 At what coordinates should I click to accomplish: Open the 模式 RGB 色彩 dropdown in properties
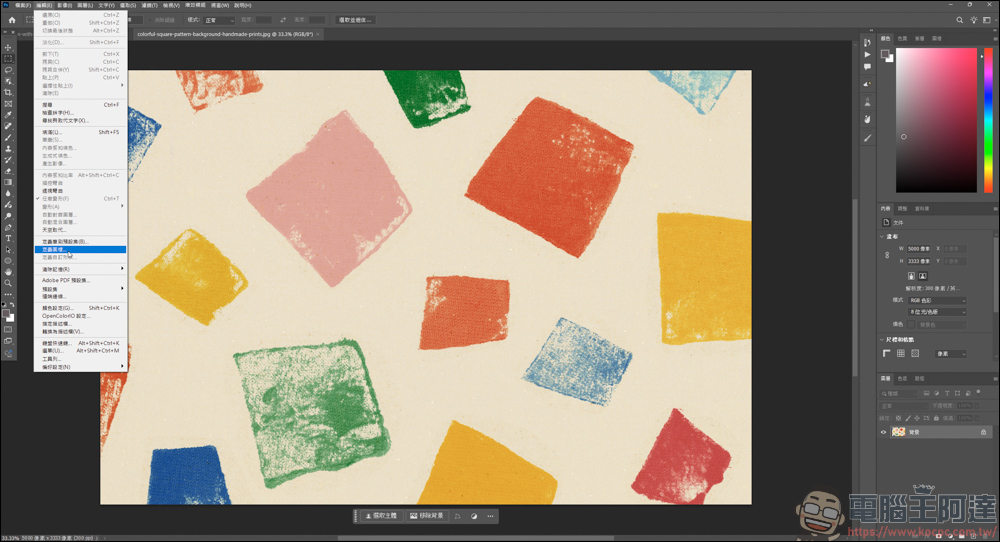(x=937, y=300)
